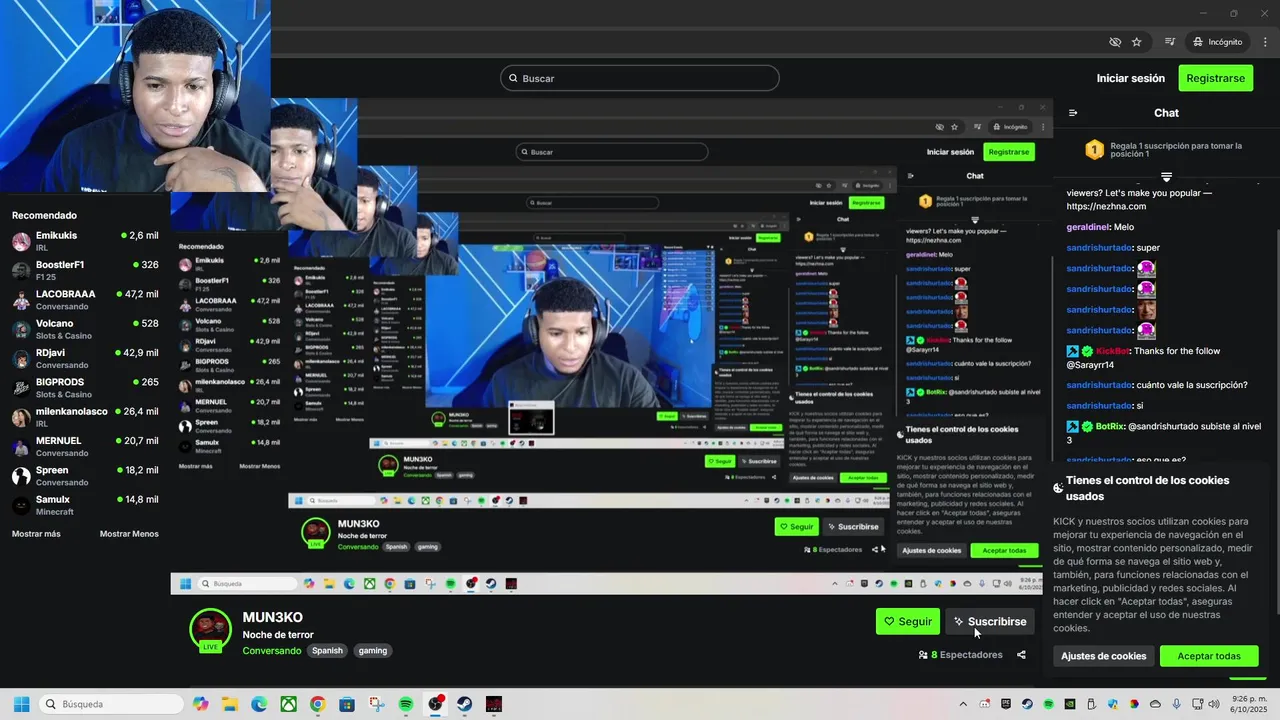
Task: Click BotRix username in chat
Action: [1111, 426]
